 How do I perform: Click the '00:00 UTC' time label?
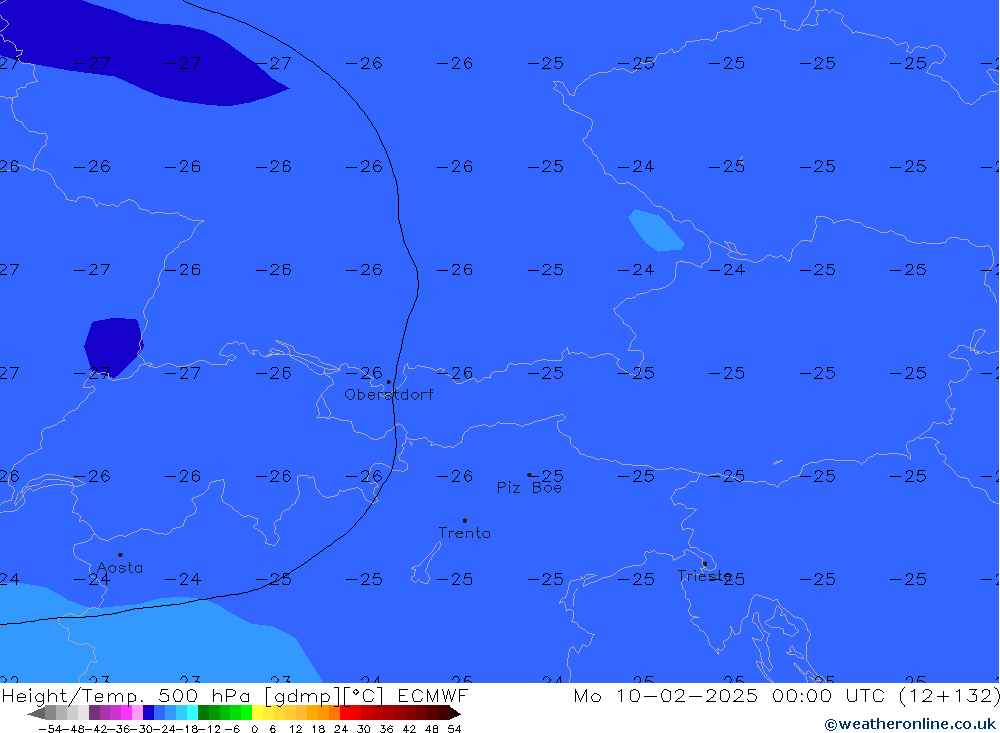[x=828, y=695]
